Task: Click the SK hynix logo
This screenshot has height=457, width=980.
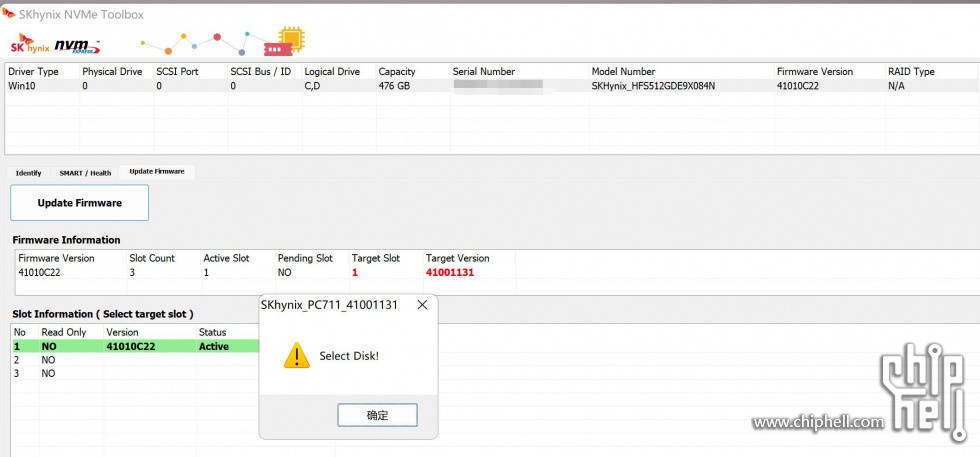Action: click(30, 44)
